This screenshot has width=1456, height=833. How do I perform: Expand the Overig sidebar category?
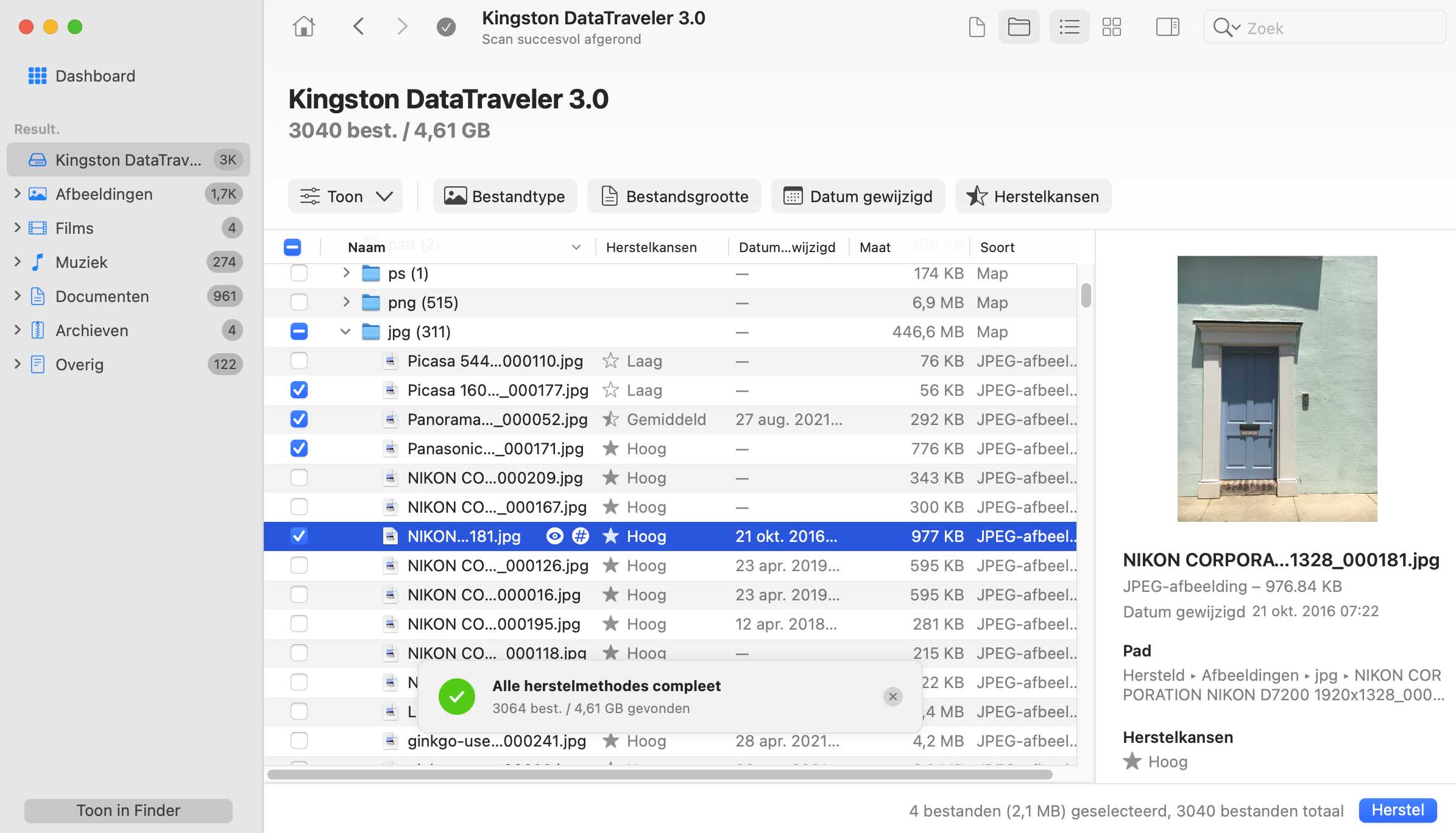(17, 364)
